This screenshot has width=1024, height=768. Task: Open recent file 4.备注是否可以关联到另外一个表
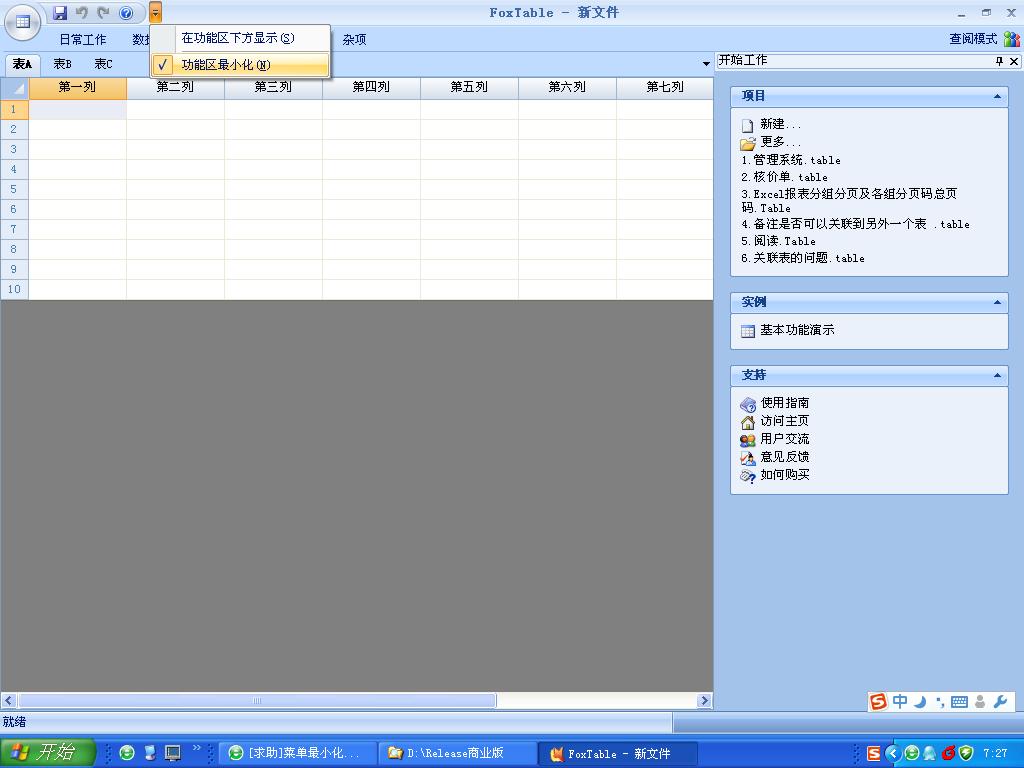[856, 224]
